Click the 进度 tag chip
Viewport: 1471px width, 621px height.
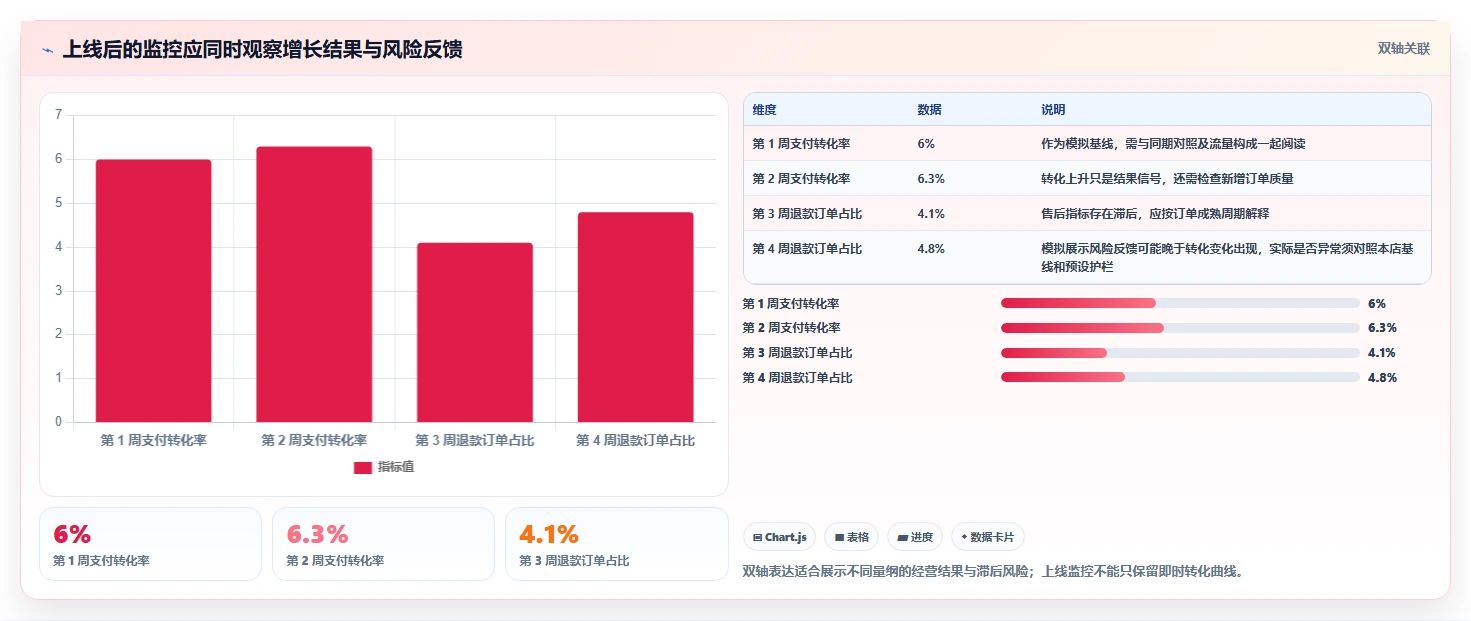tap(915, 537)
